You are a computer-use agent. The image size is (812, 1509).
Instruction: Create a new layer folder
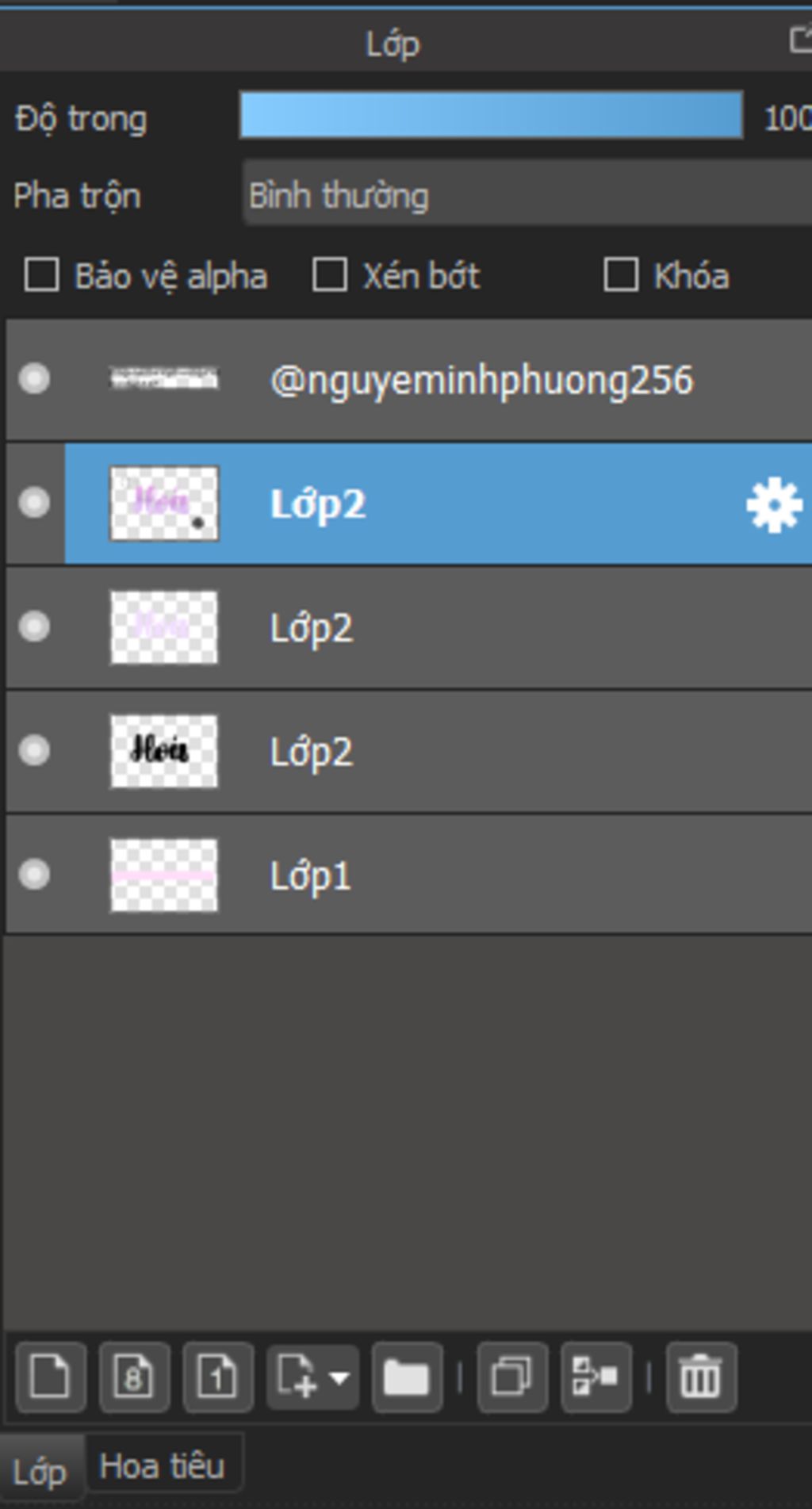pos(407,1377)
